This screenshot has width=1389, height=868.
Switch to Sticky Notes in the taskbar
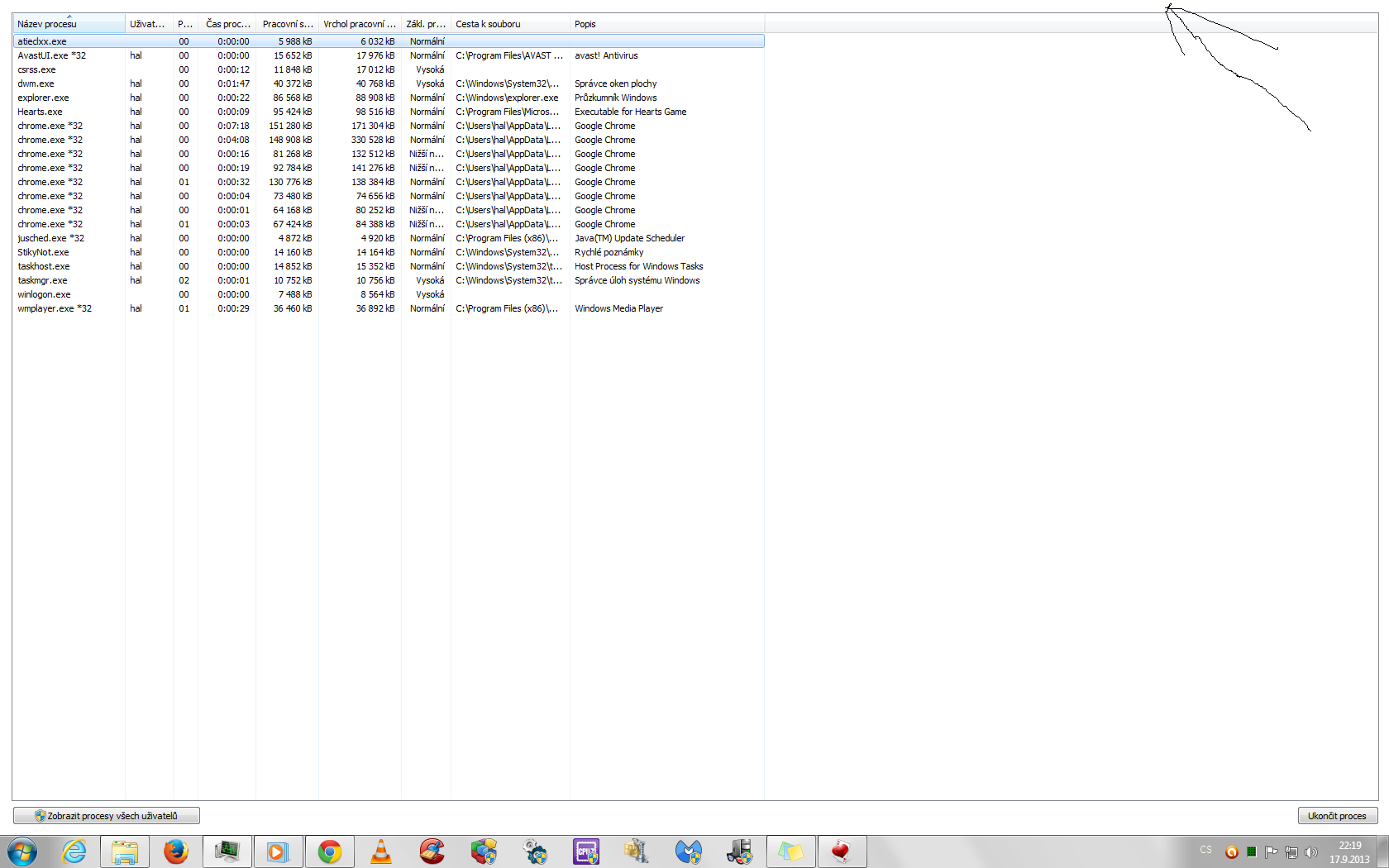791,851
